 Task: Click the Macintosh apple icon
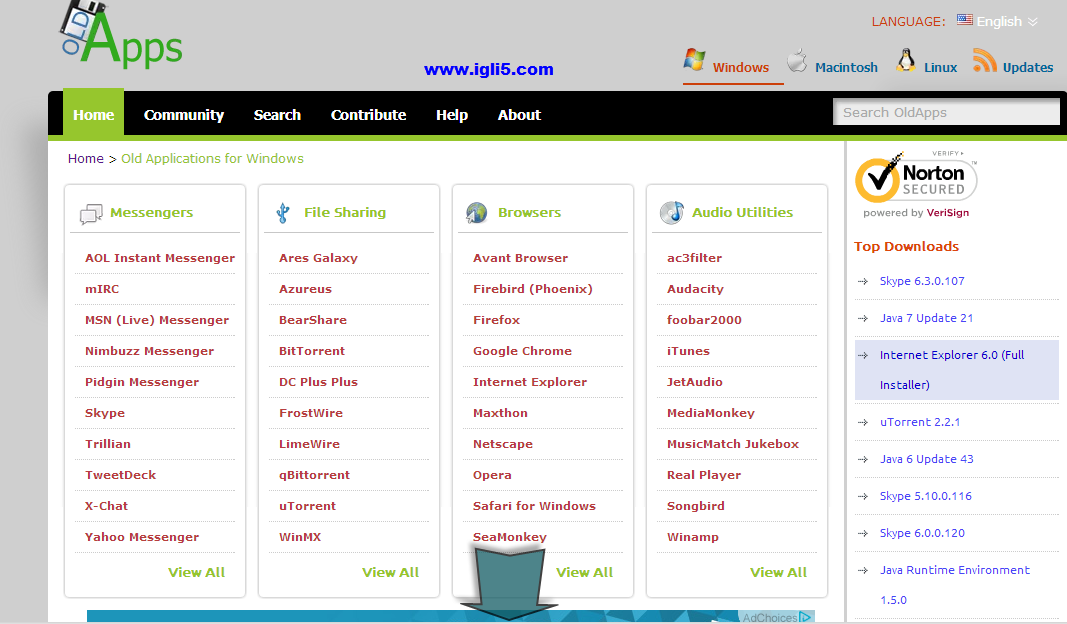pyautogui.click(x=797, y=62)
